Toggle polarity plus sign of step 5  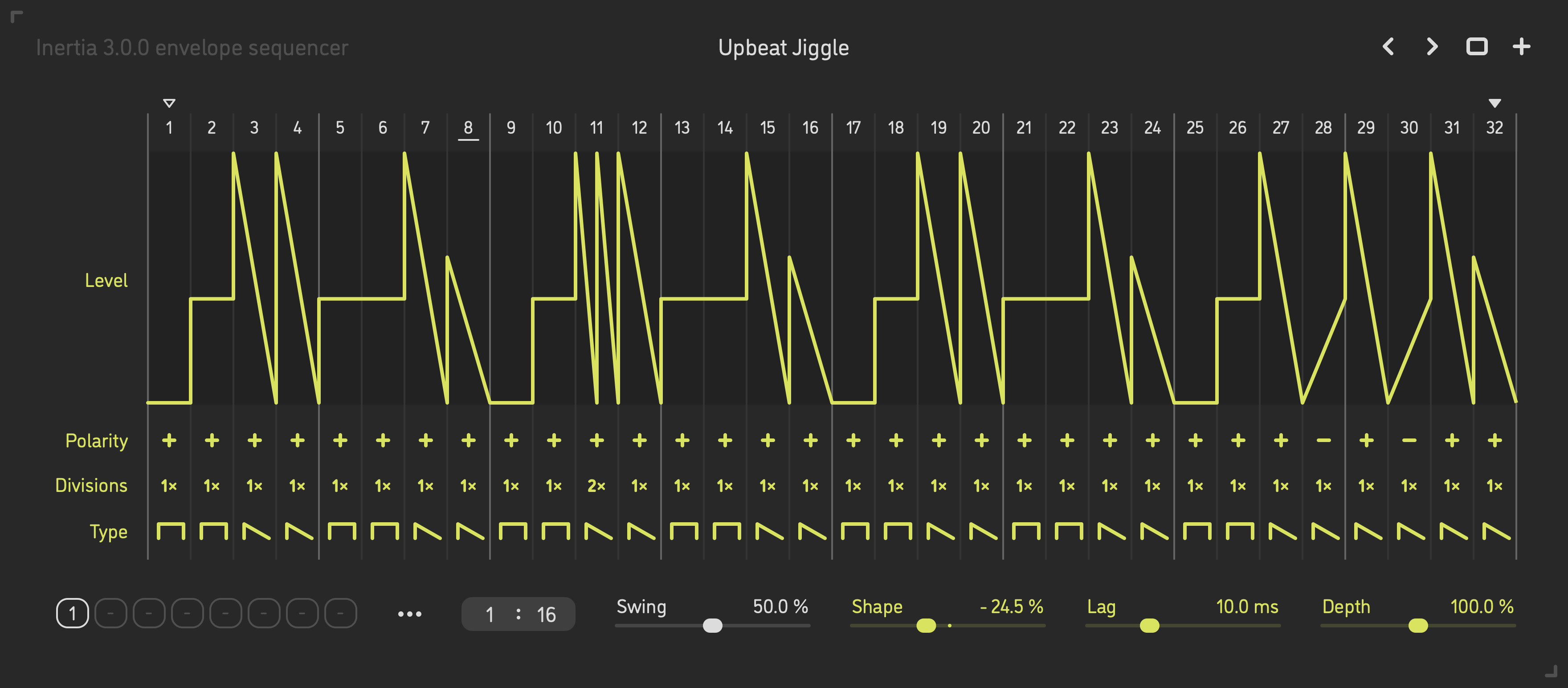tap(340, 440)
